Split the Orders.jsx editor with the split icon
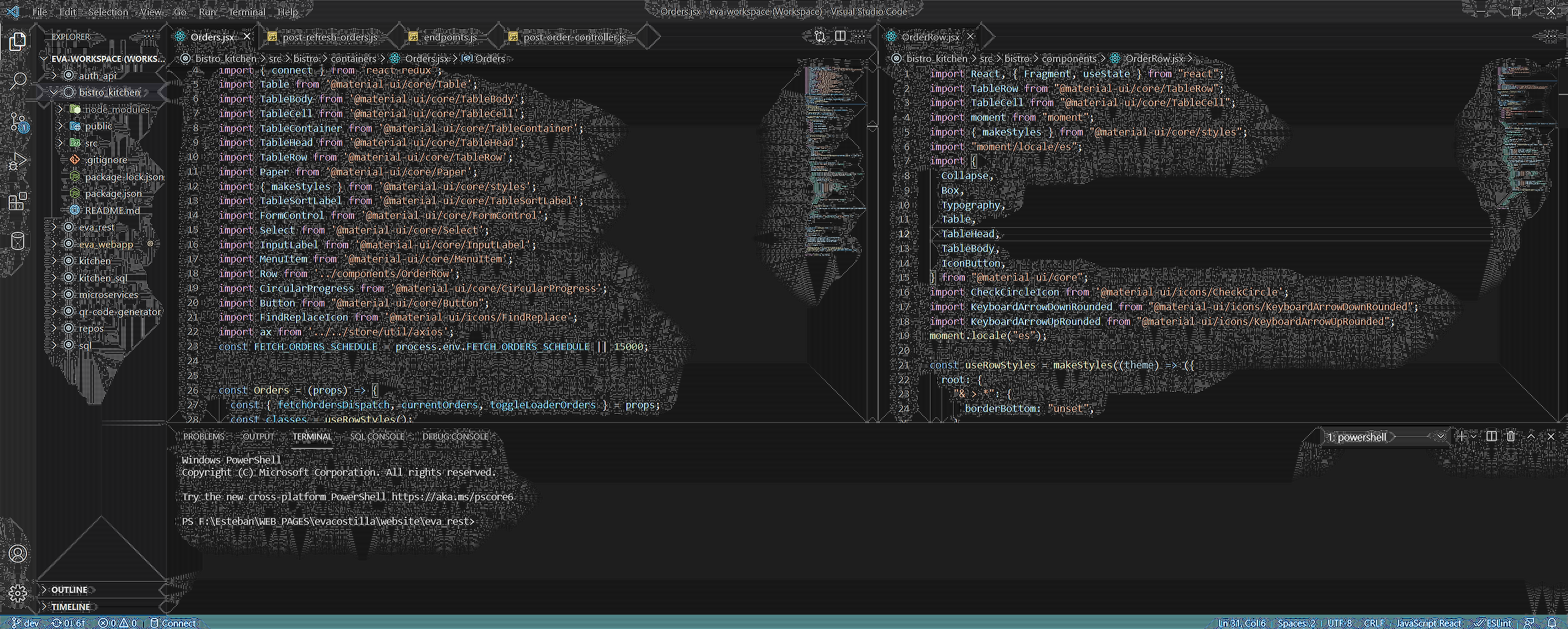The height and width of the screenshot is (629, 1568). (839, 36)
